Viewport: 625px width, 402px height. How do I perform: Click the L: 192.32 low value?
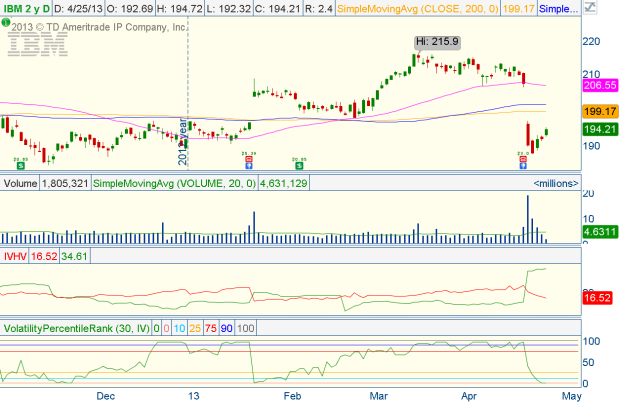(x=229, y=8)
